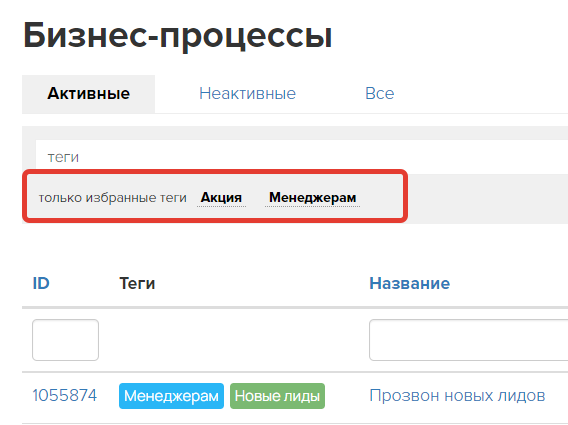
Task: Switch to the Активные tab
Action: pos(88,94)
